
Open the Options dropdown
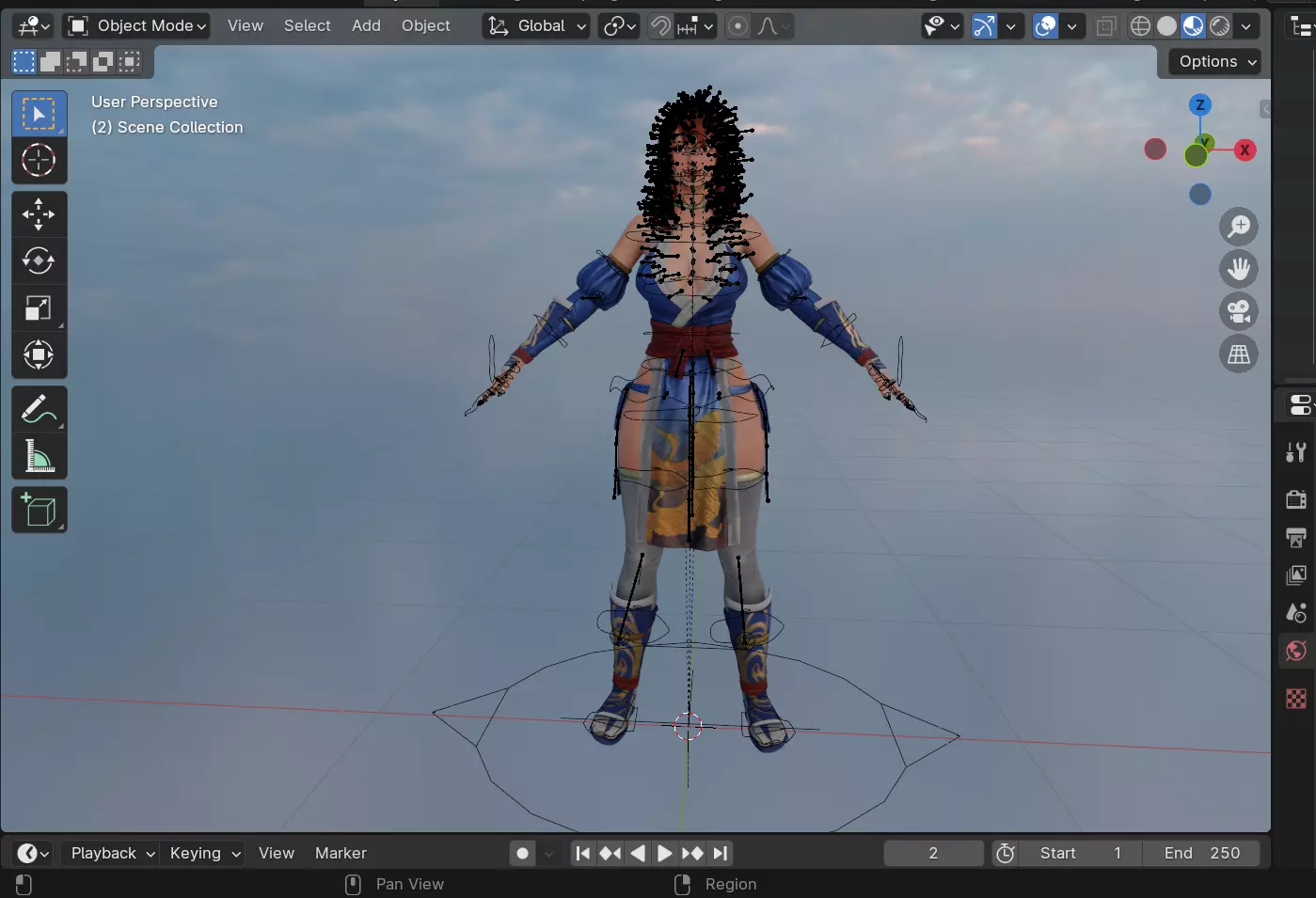point(1217,61)
